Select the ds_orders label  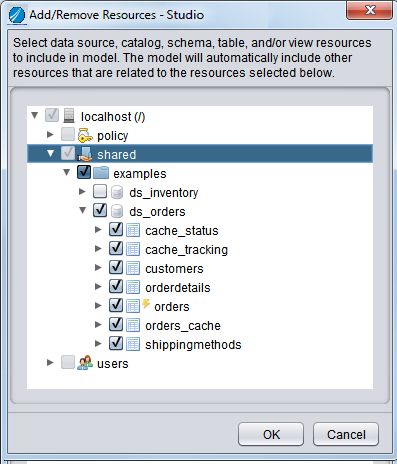(x=157, y=212)
